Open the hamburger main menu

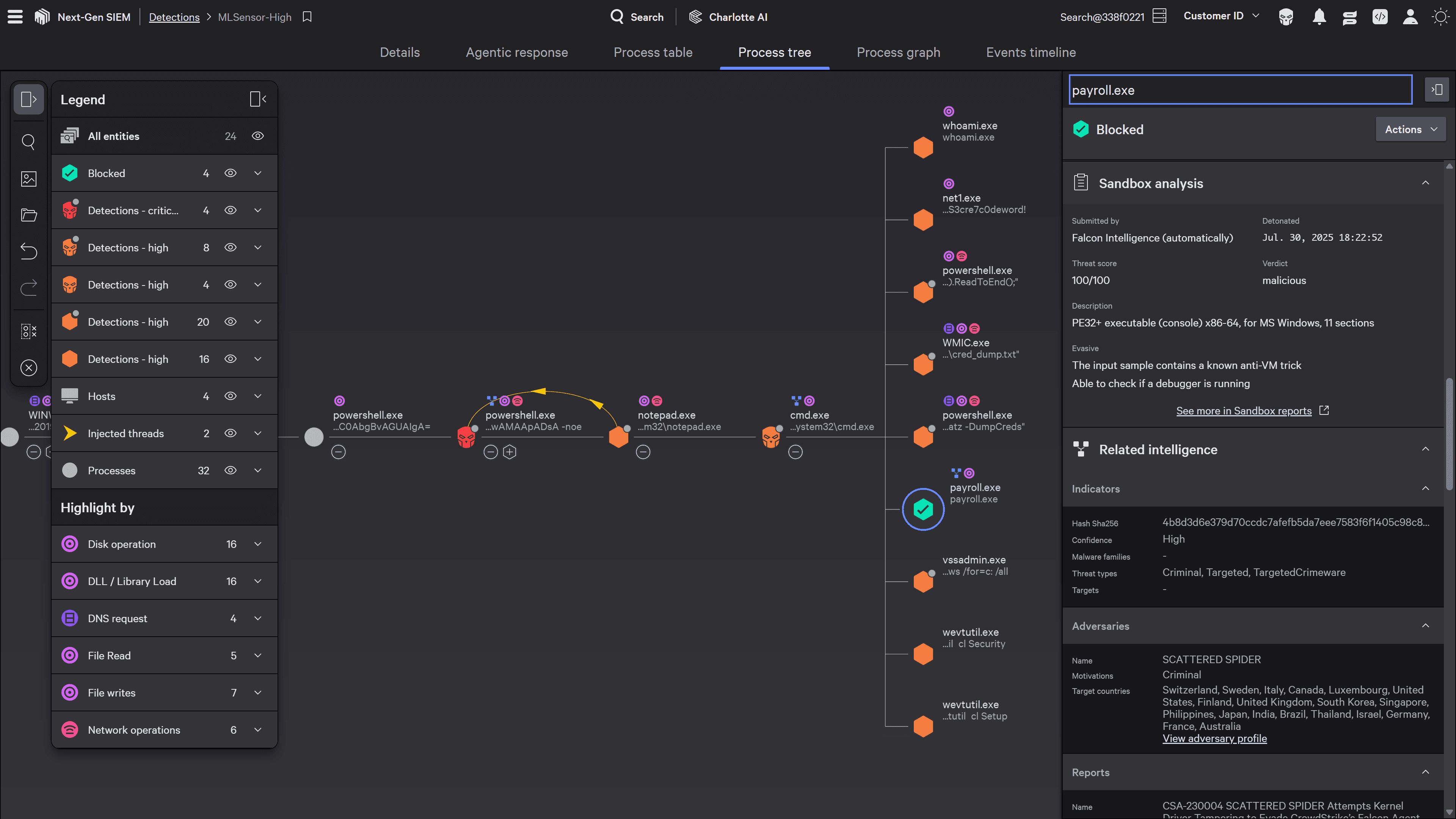tap(15, 17)
